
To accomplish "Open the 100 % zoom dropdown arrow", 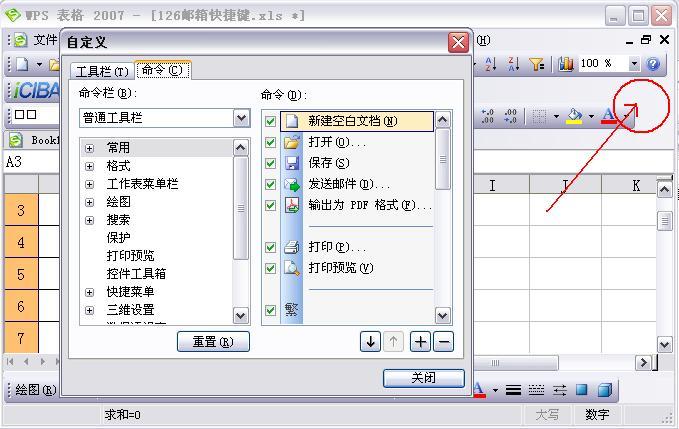I will (634, 64).
